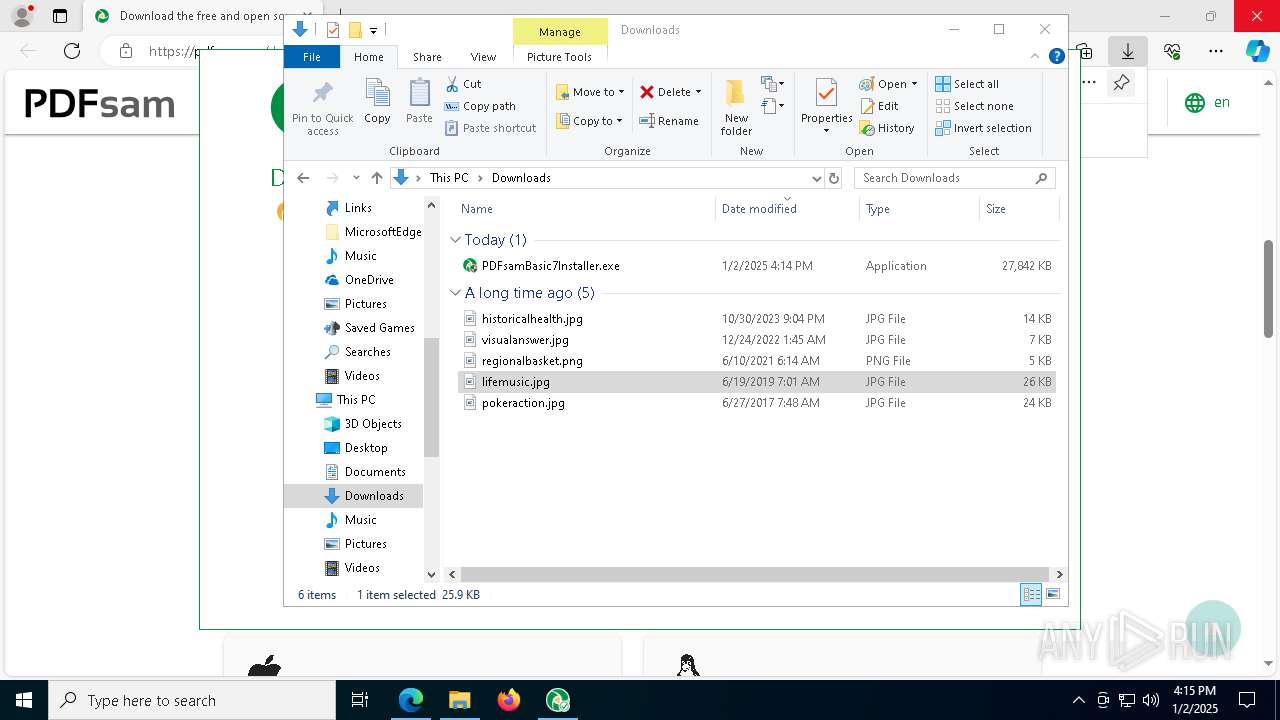Image resolution: width=1280 pixels, height=720 pixels.
Task: Click Pin to Quick access icon
Action: coord(322,108)
